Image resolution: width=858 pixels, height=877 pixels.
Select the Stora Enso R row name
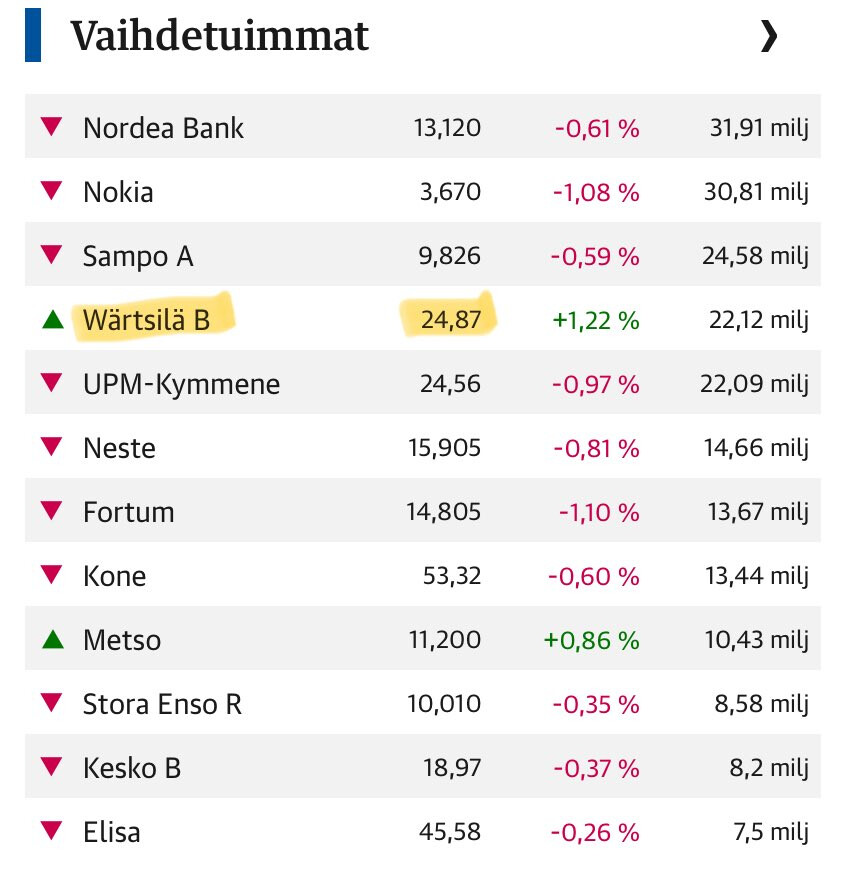click(x=162, y=704)
